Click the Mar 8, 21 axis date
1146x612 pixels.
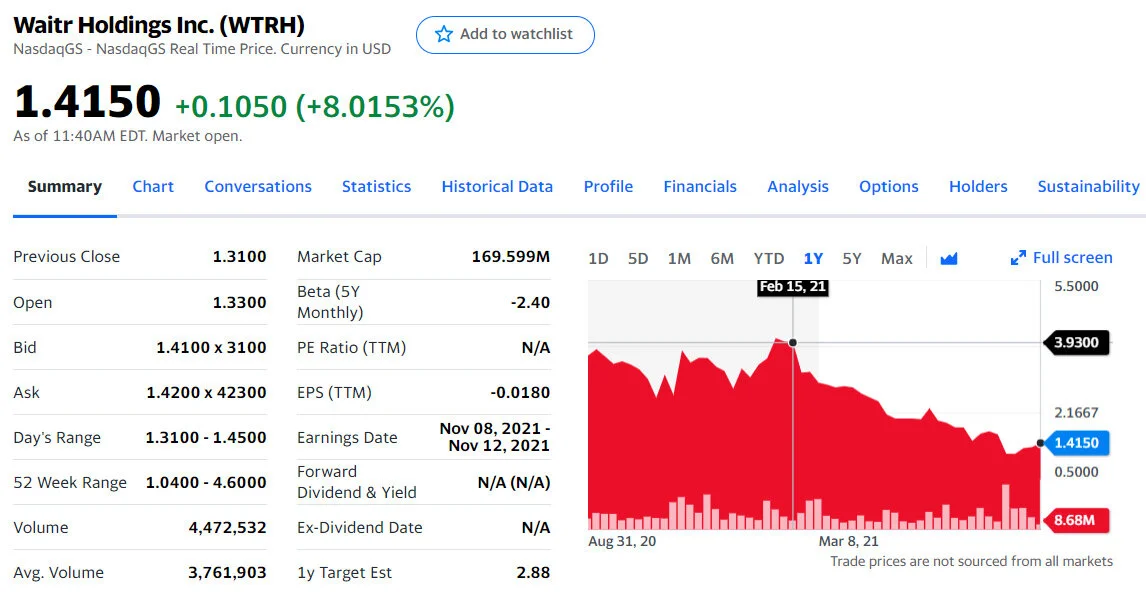tap(849, 541)
